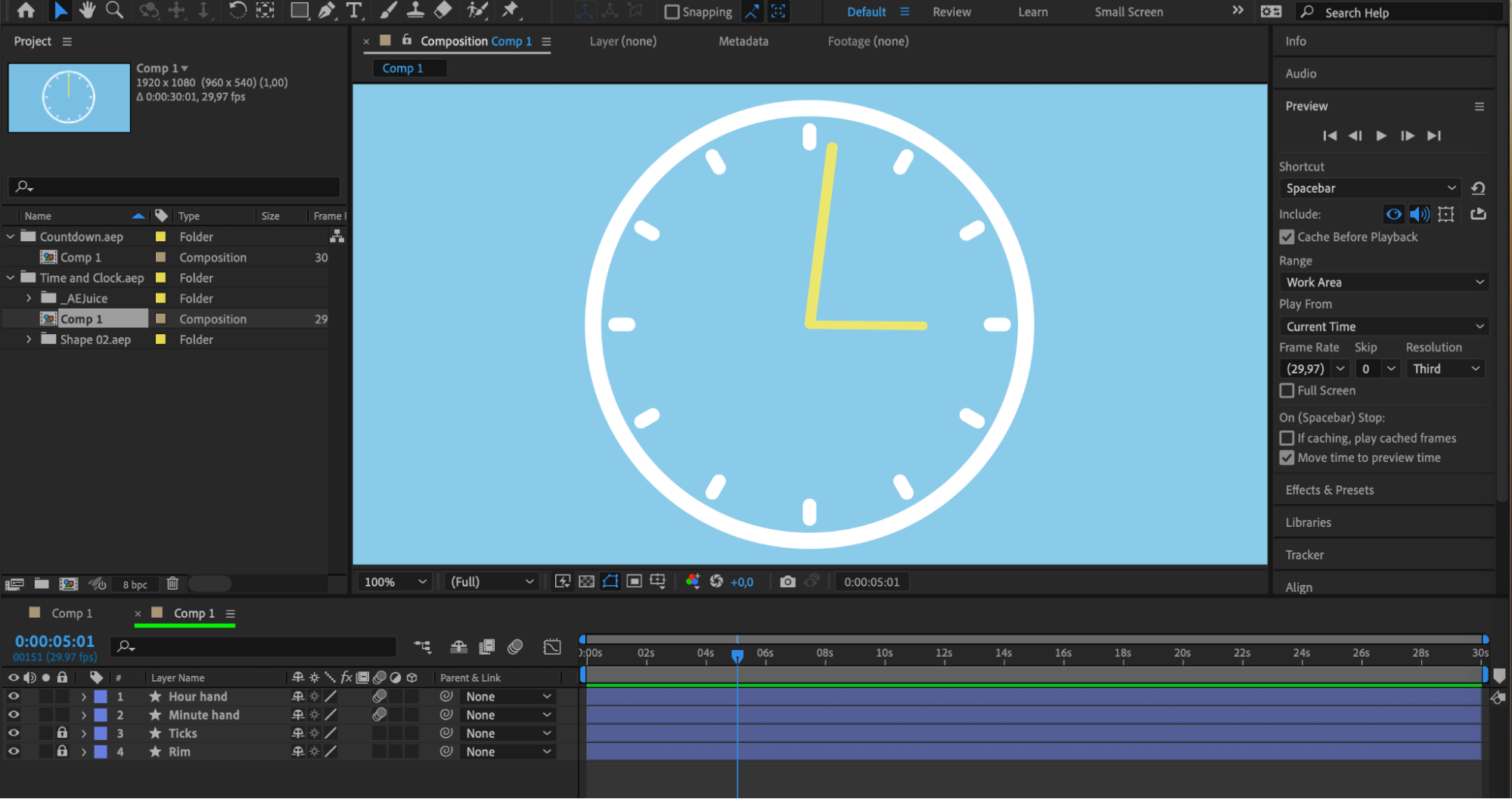
Task: Activate the Horizontal Type tool
Action: (353, 11)
